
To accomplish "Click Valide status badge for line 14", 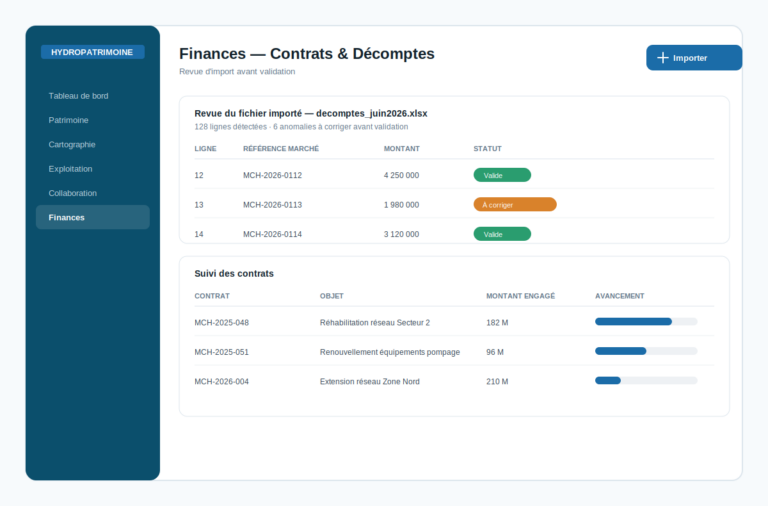I will coord(502,234).
